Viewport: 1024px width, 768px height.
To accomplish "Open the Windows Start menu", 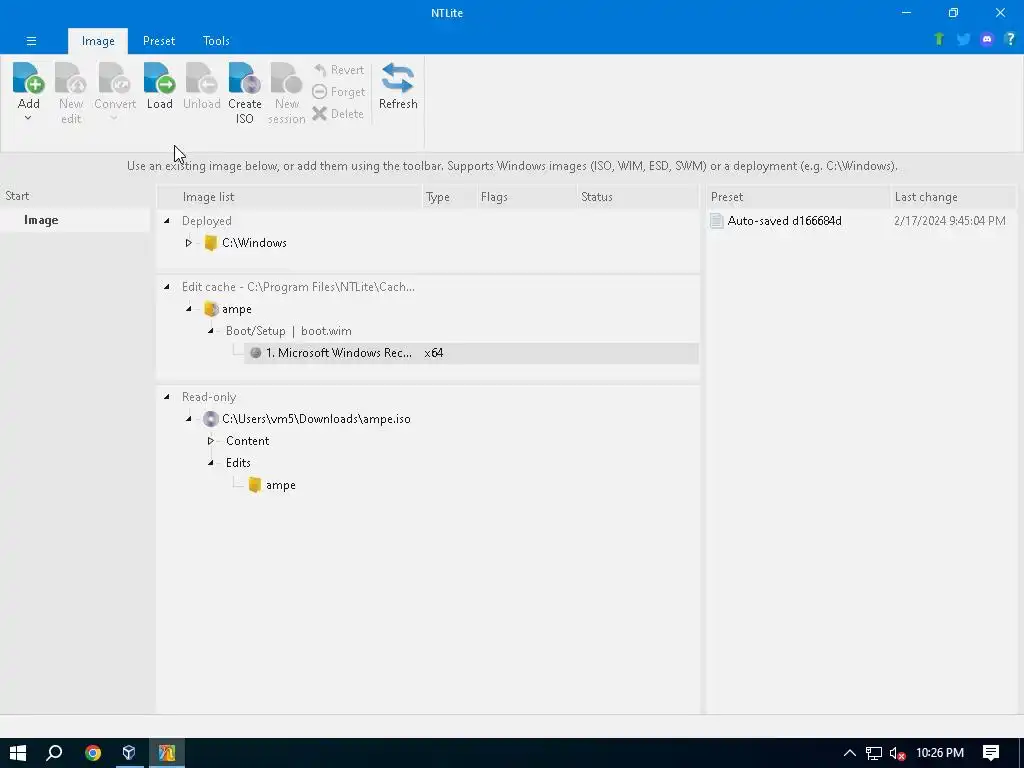I will [18, 753].
